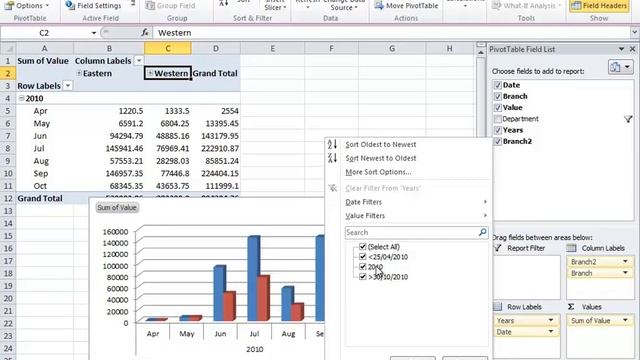Open More Sort Options
The image size is (640, 360).
[x=378, y=172]
